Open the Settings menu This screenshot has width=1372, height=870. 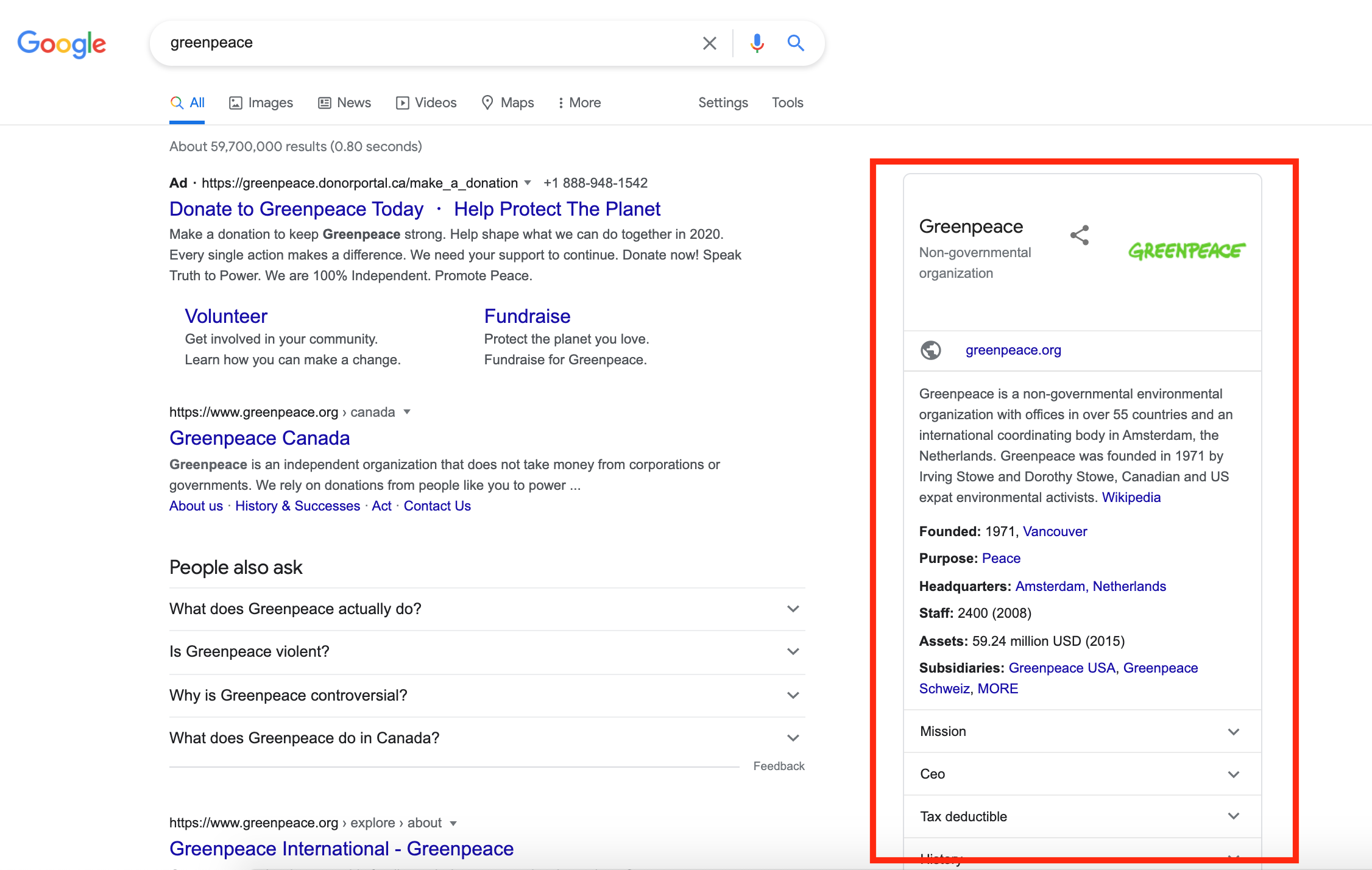(723, 102)
